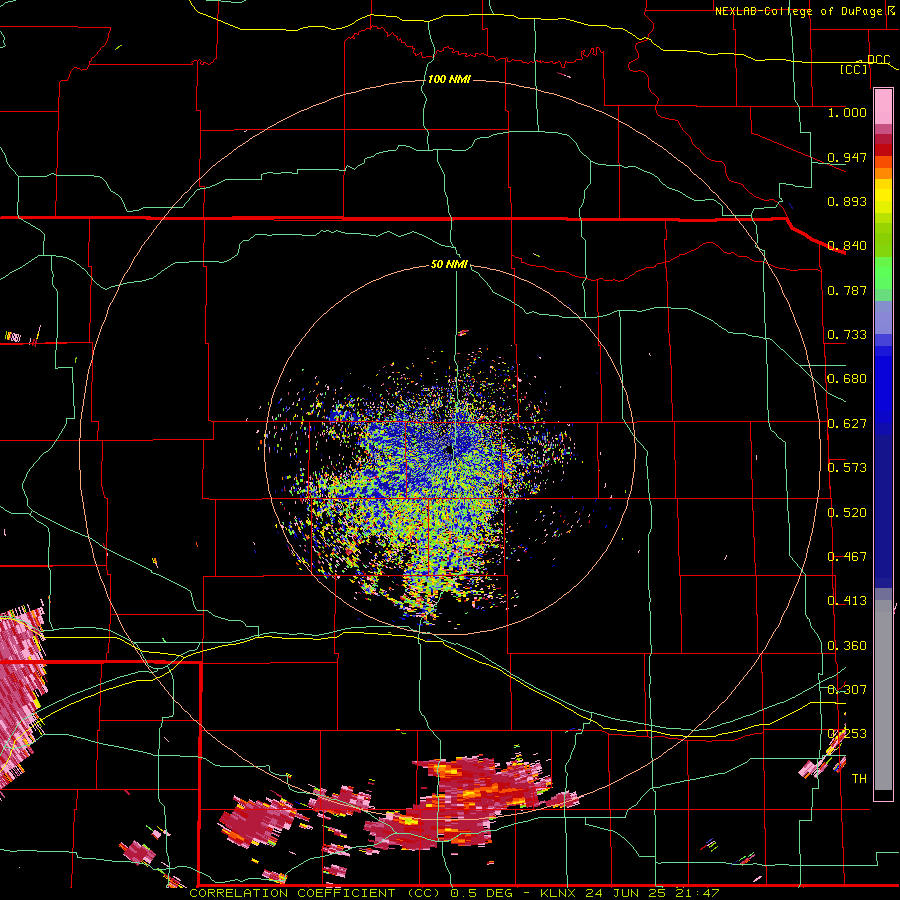Click the DCC label near the top right
900x900 pixels.
pos(878,60)
